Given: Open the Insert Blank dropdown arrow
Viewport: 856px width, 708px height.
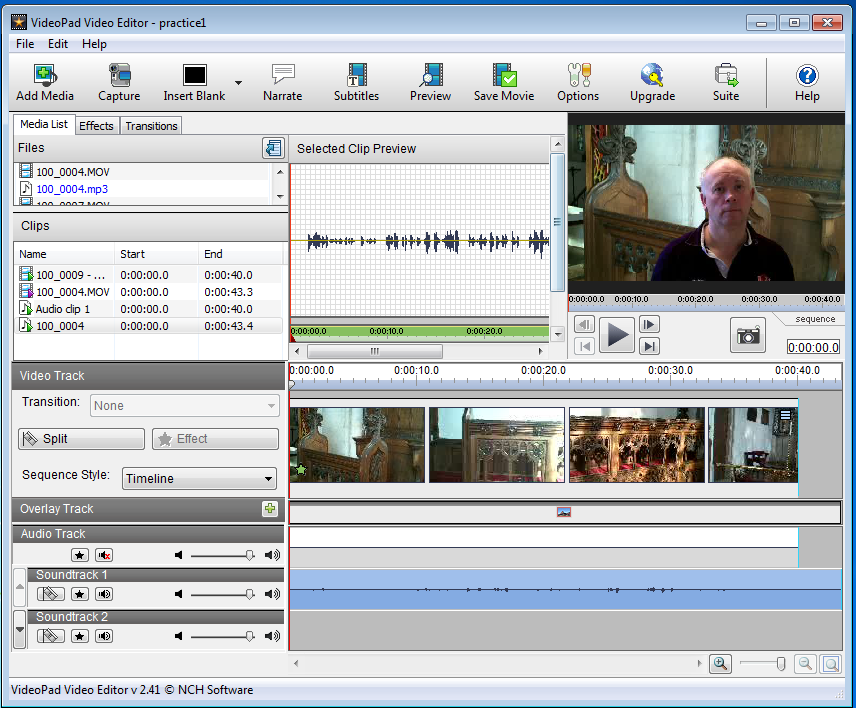Looking at the screenshot, I should (x=239, y=83).
